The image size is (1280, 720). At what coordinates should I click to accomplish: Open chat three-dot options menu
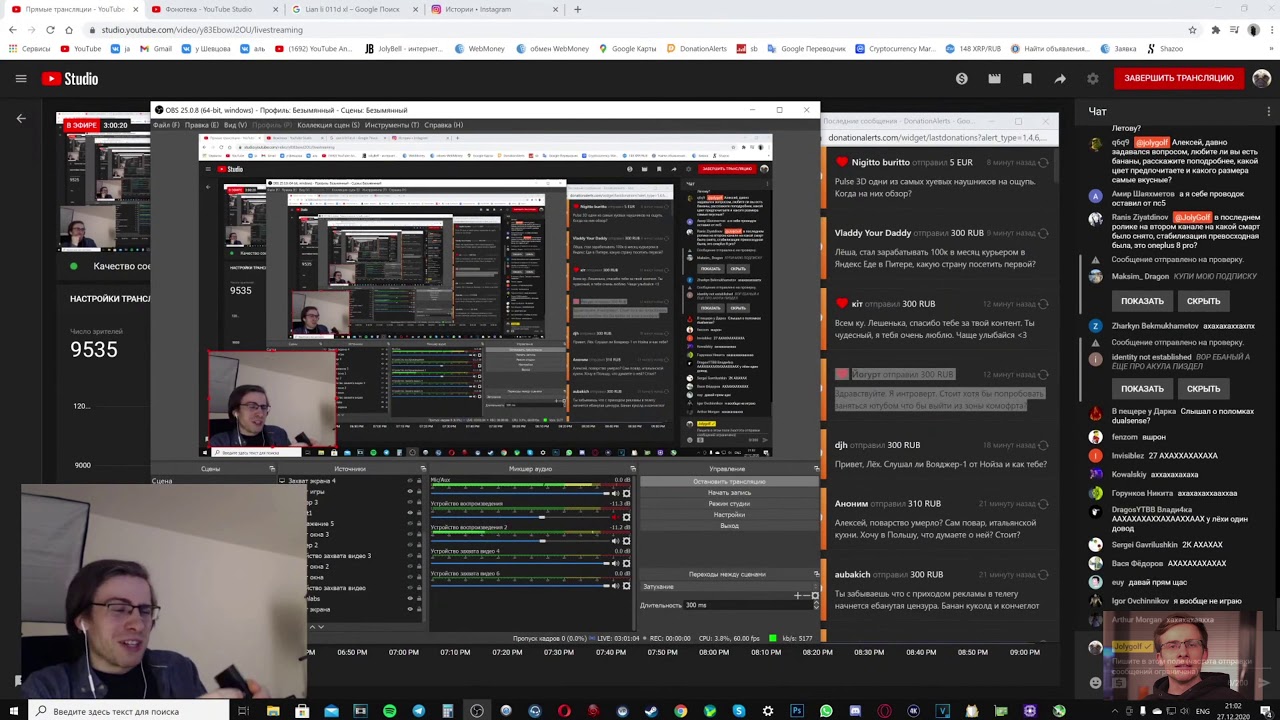click(x=1271, y=111)
